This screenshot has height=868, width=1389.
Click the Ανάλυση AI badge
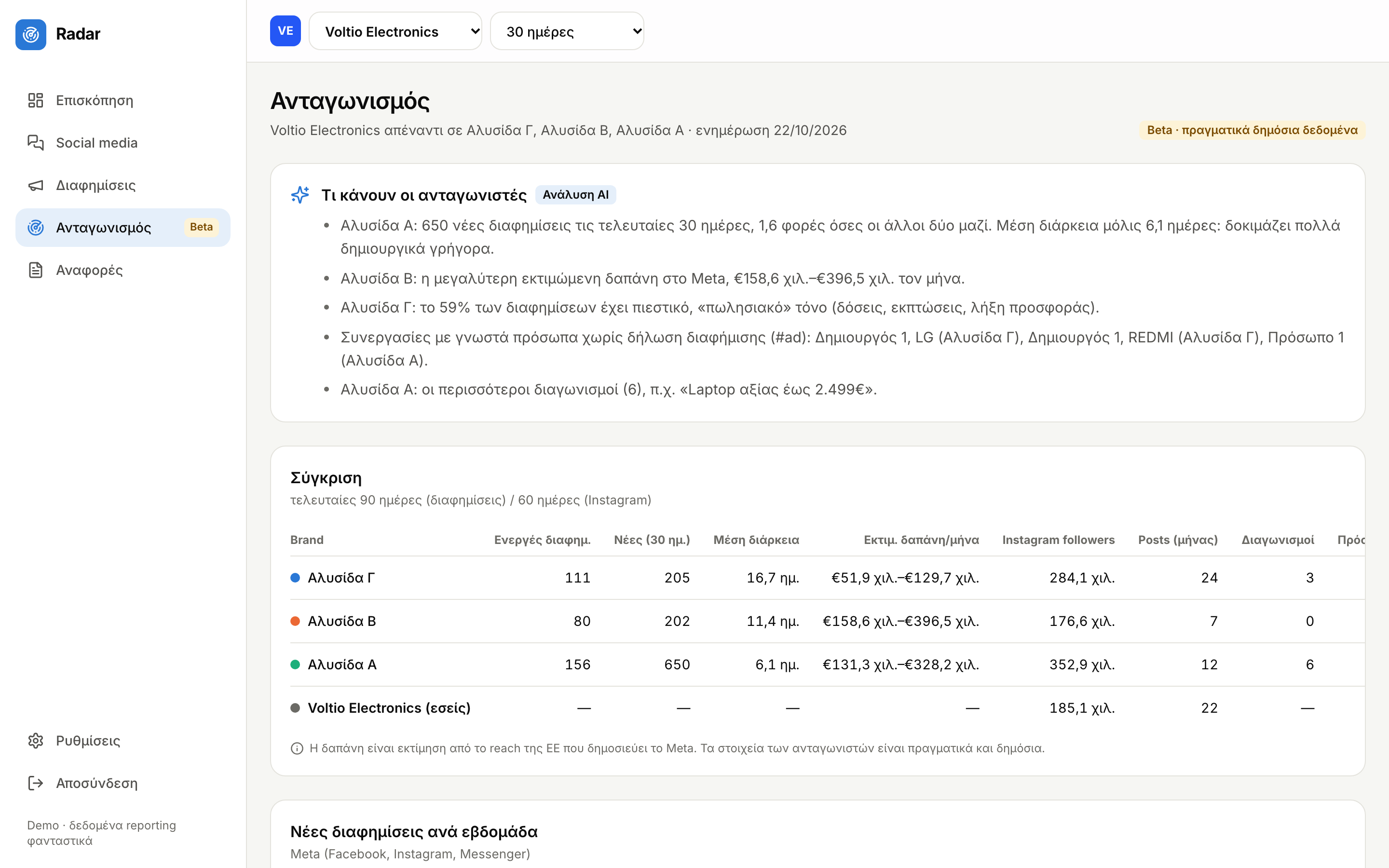click(576, 195)
